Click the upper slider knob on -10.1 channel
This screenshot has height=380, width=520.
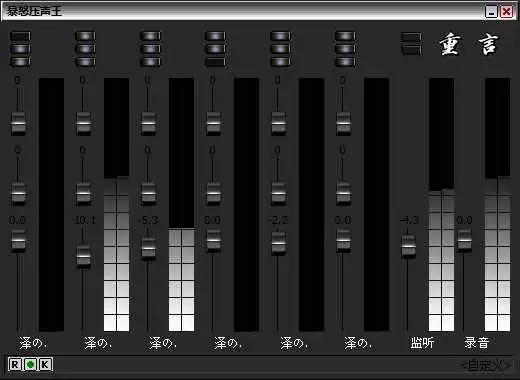click(83, 123)
